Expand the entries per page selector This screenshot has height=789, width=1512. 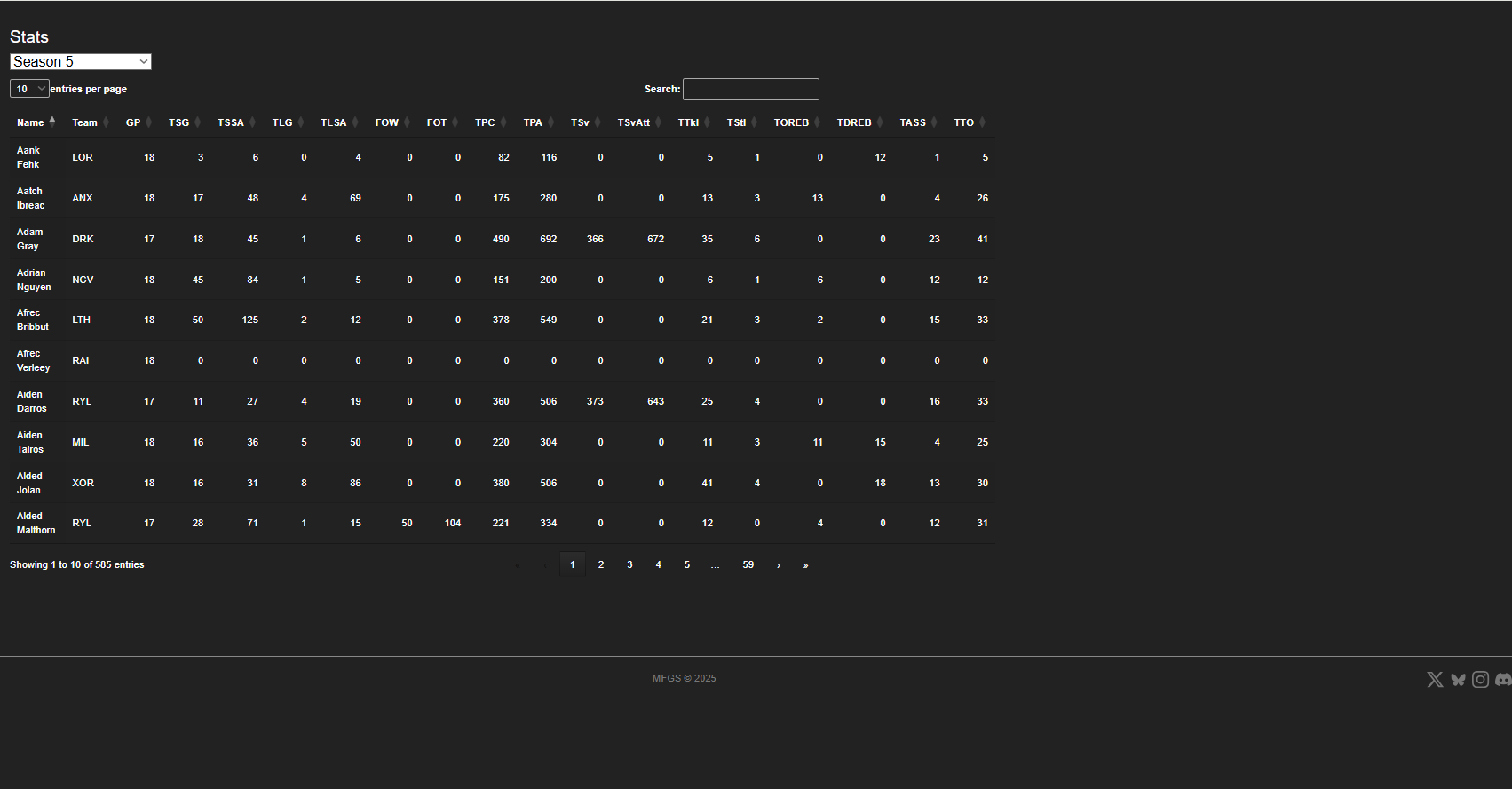[x=29, y=89]
